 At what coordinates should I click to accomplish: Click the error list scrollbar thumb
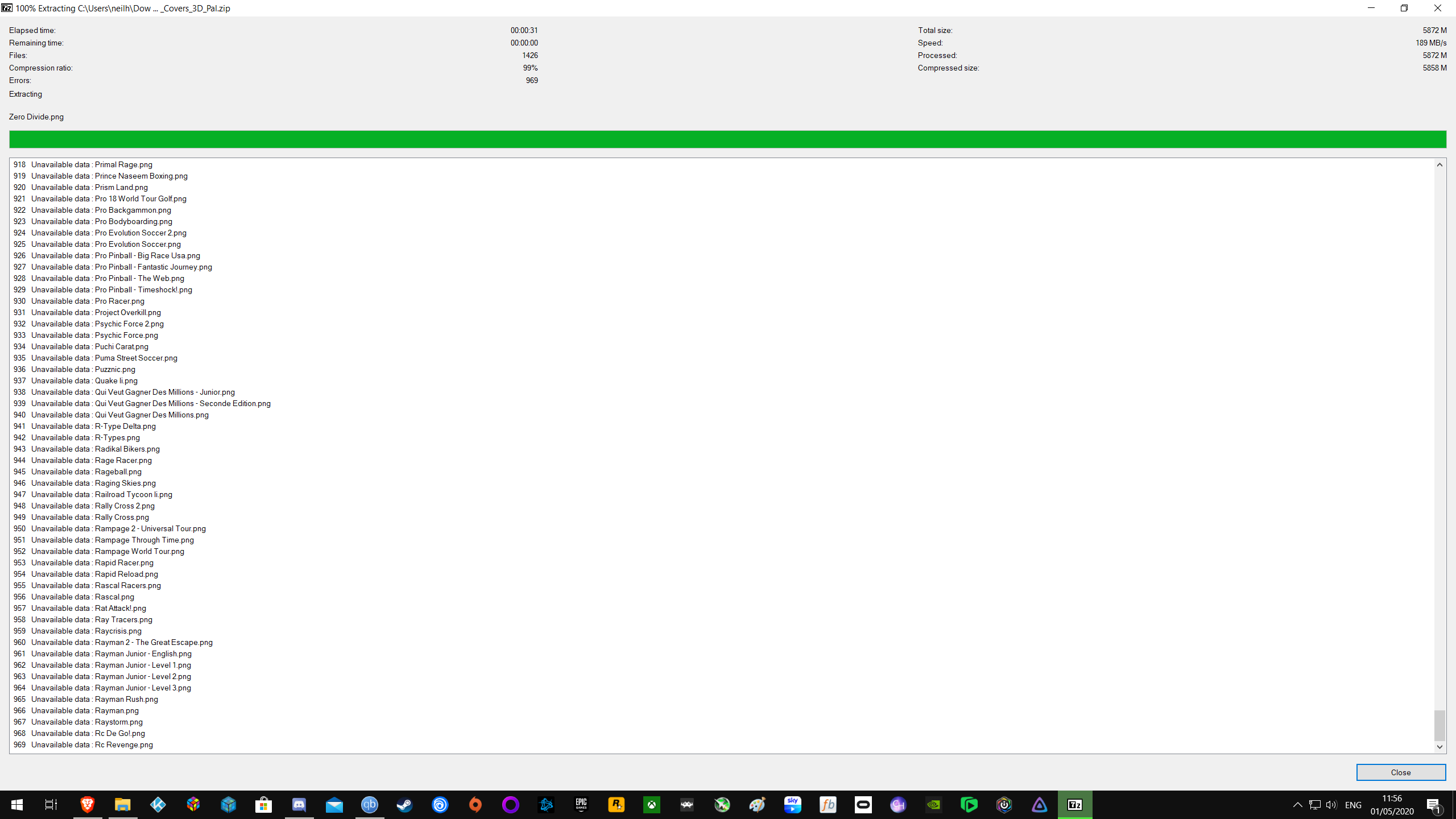pyautogui.click(x=1440, y=725)
